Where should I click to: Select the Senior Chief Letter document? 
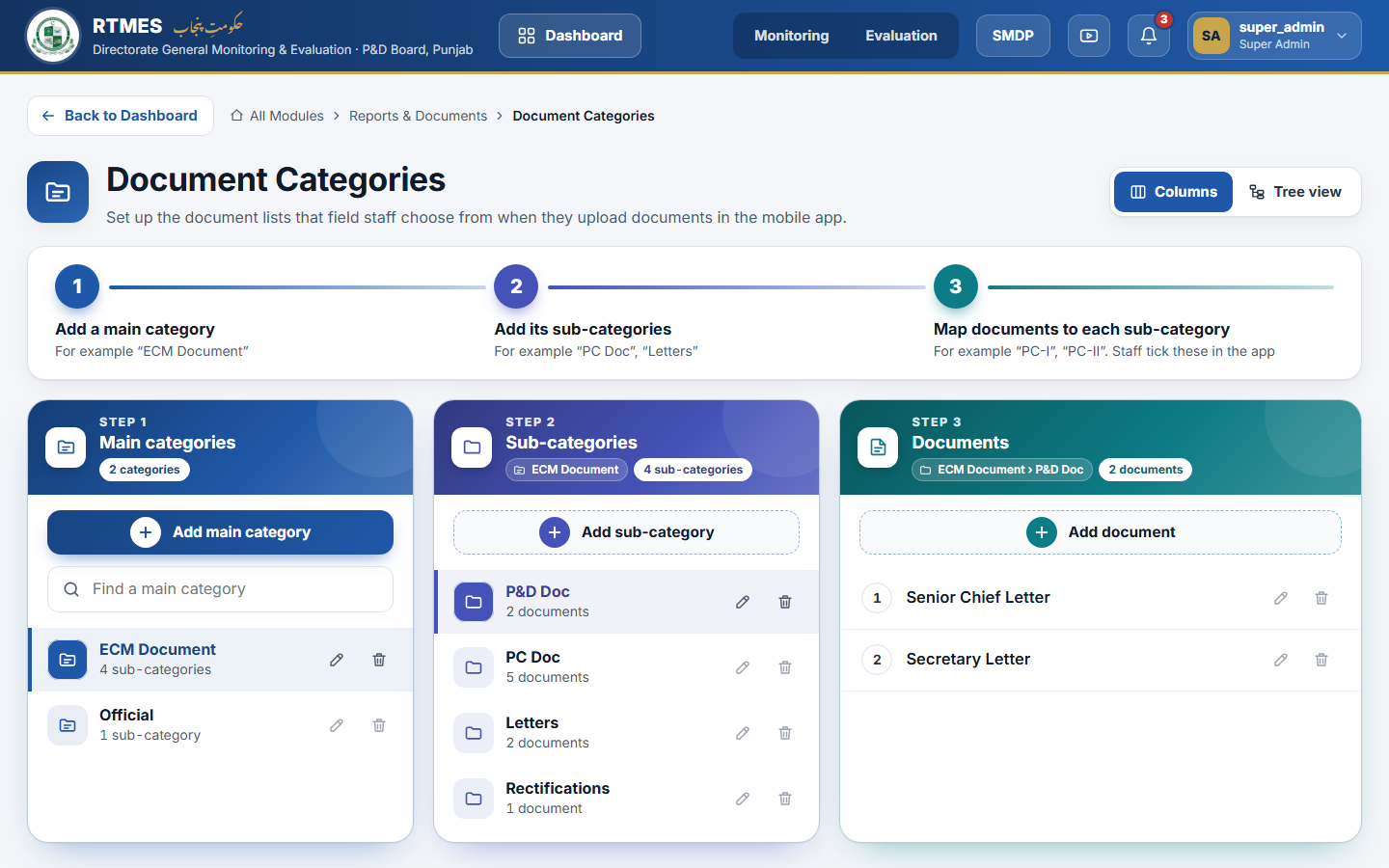[x=1101, y=598]
